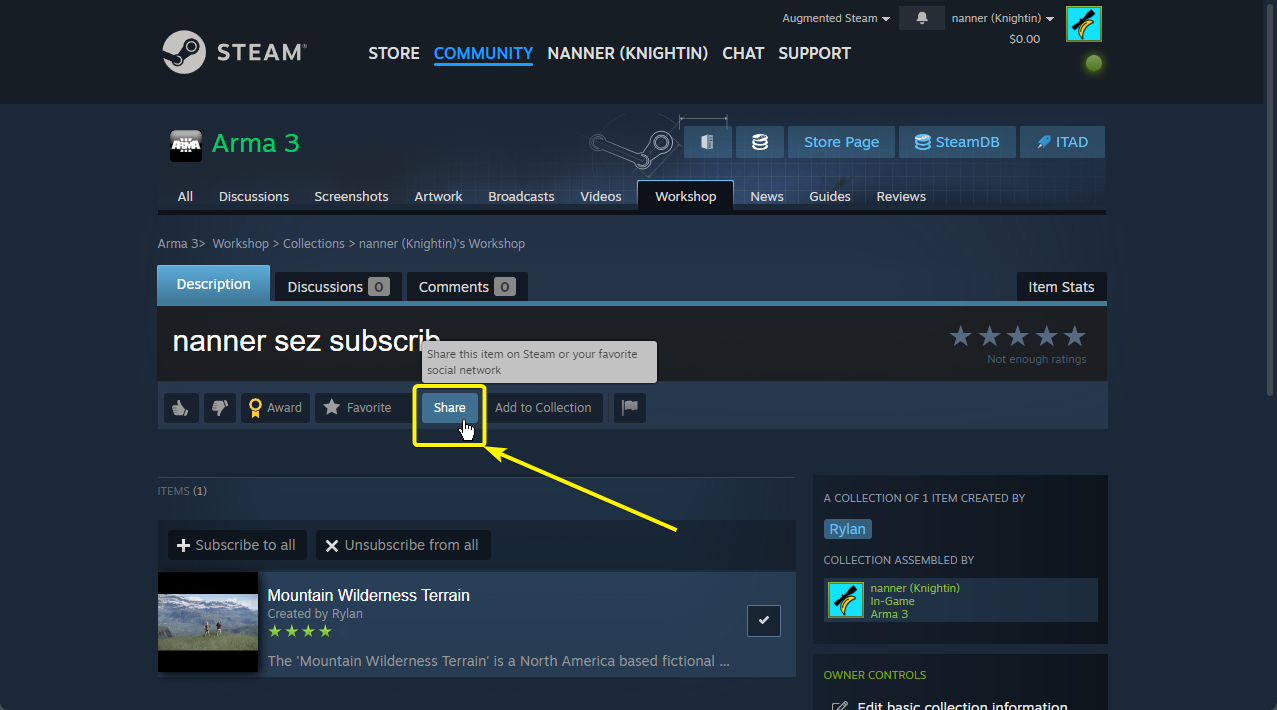The height and width of the screenshot is (710, 1277).
Task: Open the Store Page button
Action: click(841, 142)
